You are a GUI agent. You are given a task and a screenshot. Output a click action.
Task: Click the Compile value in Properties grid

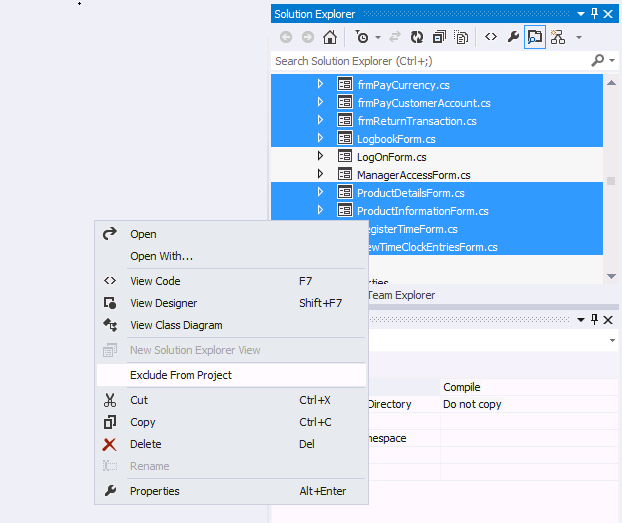(462, 387)
